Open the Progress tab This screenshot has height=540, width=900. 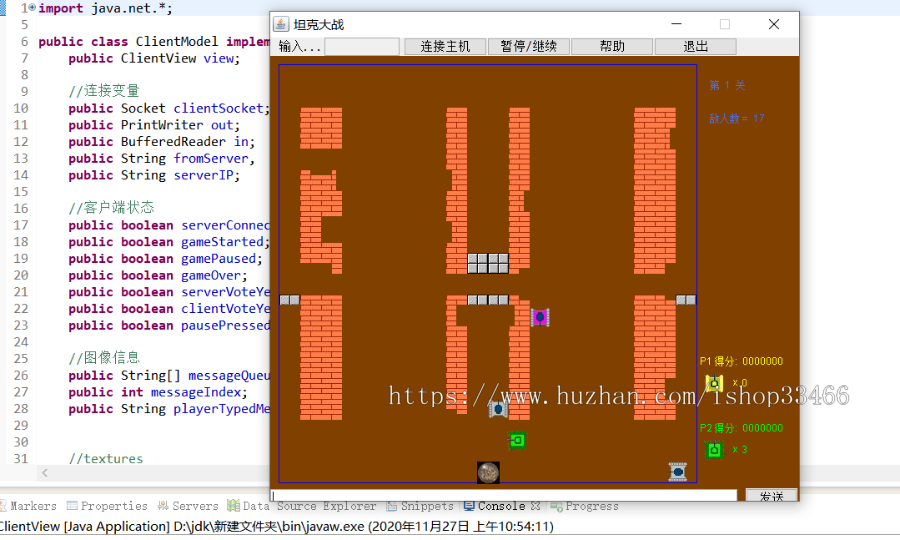(585, 506)
